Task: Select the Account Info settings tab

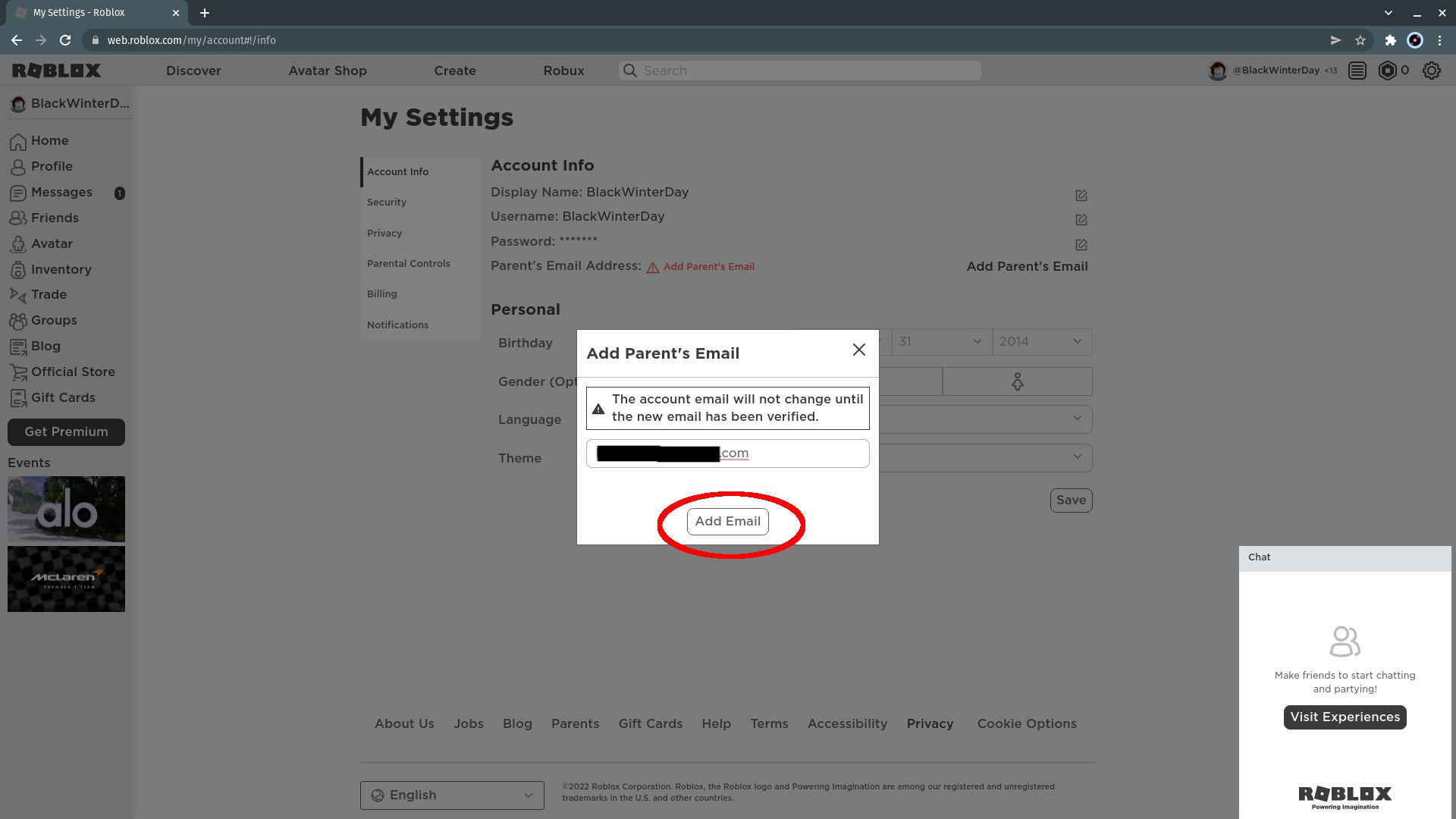Action: pos(421,172)
